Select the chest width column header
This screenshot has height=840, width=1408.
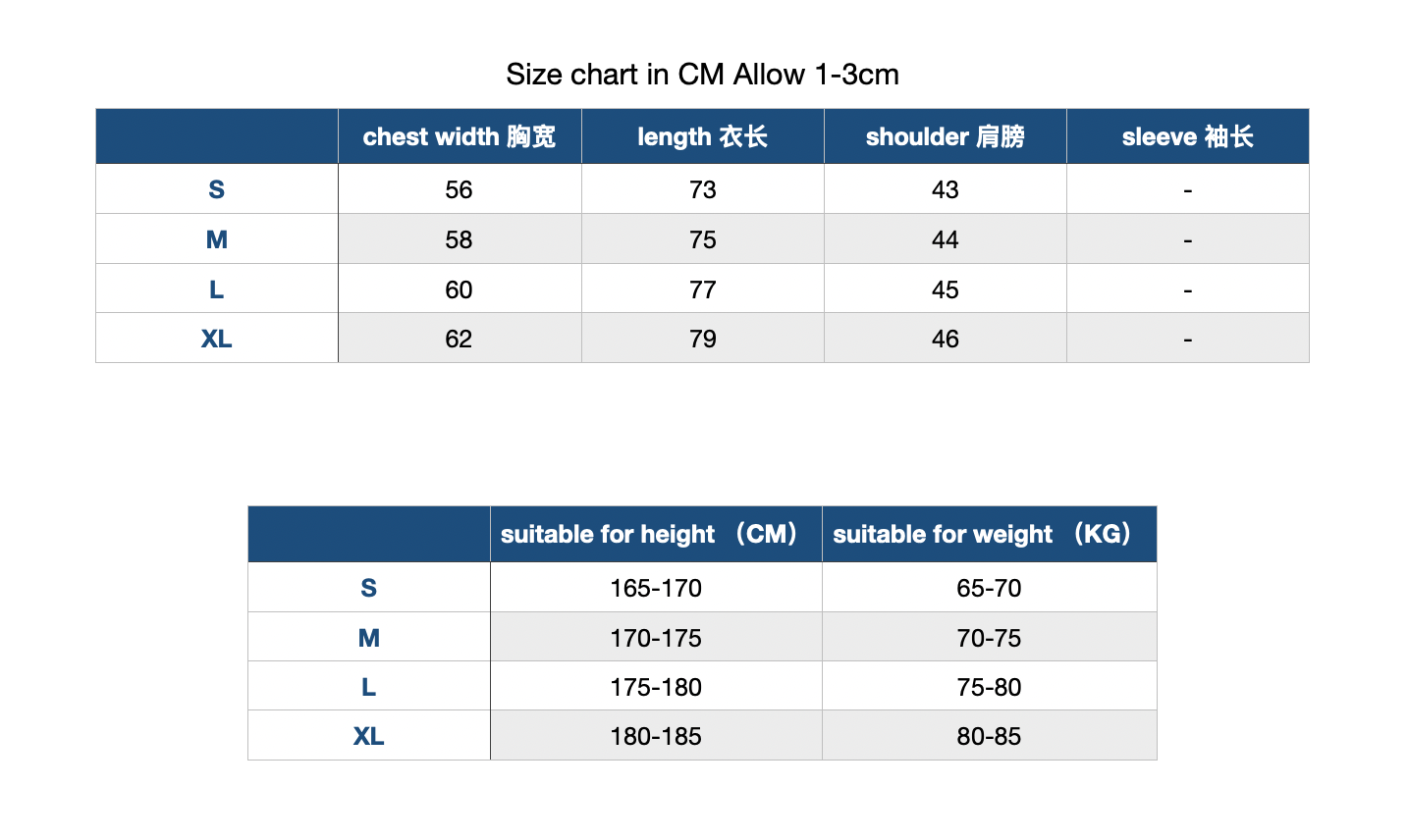(x=460, y=136)
